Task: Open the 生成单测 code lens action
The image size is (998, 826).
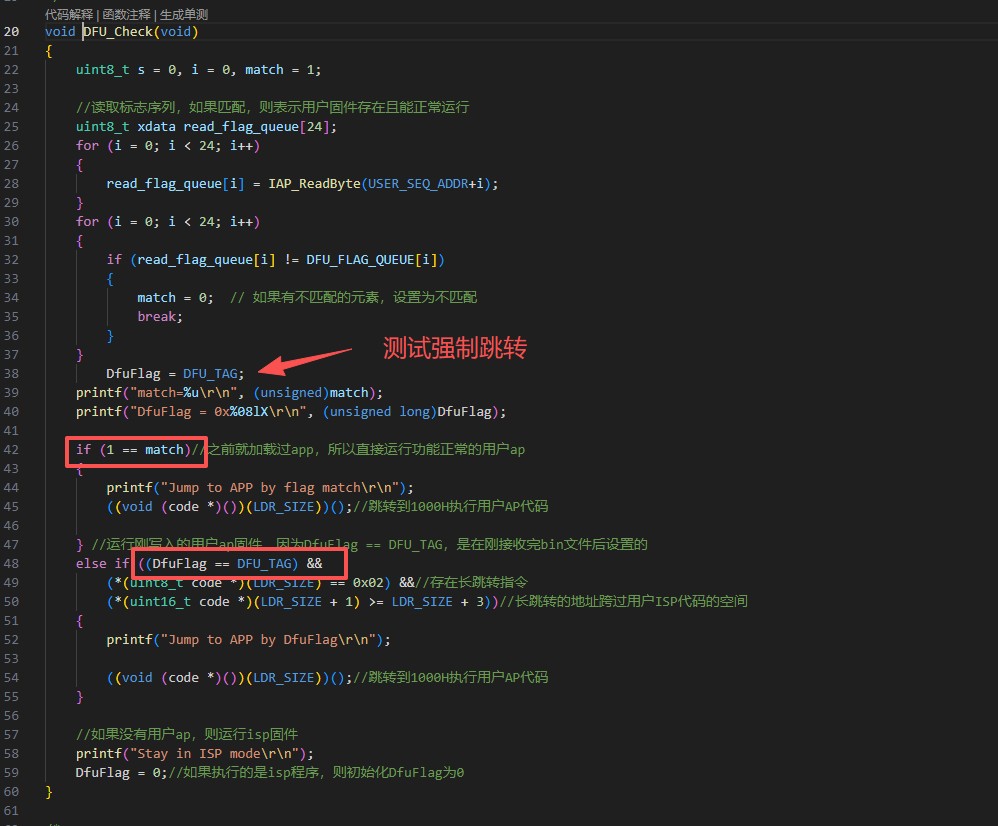Action: pos(184,14)
